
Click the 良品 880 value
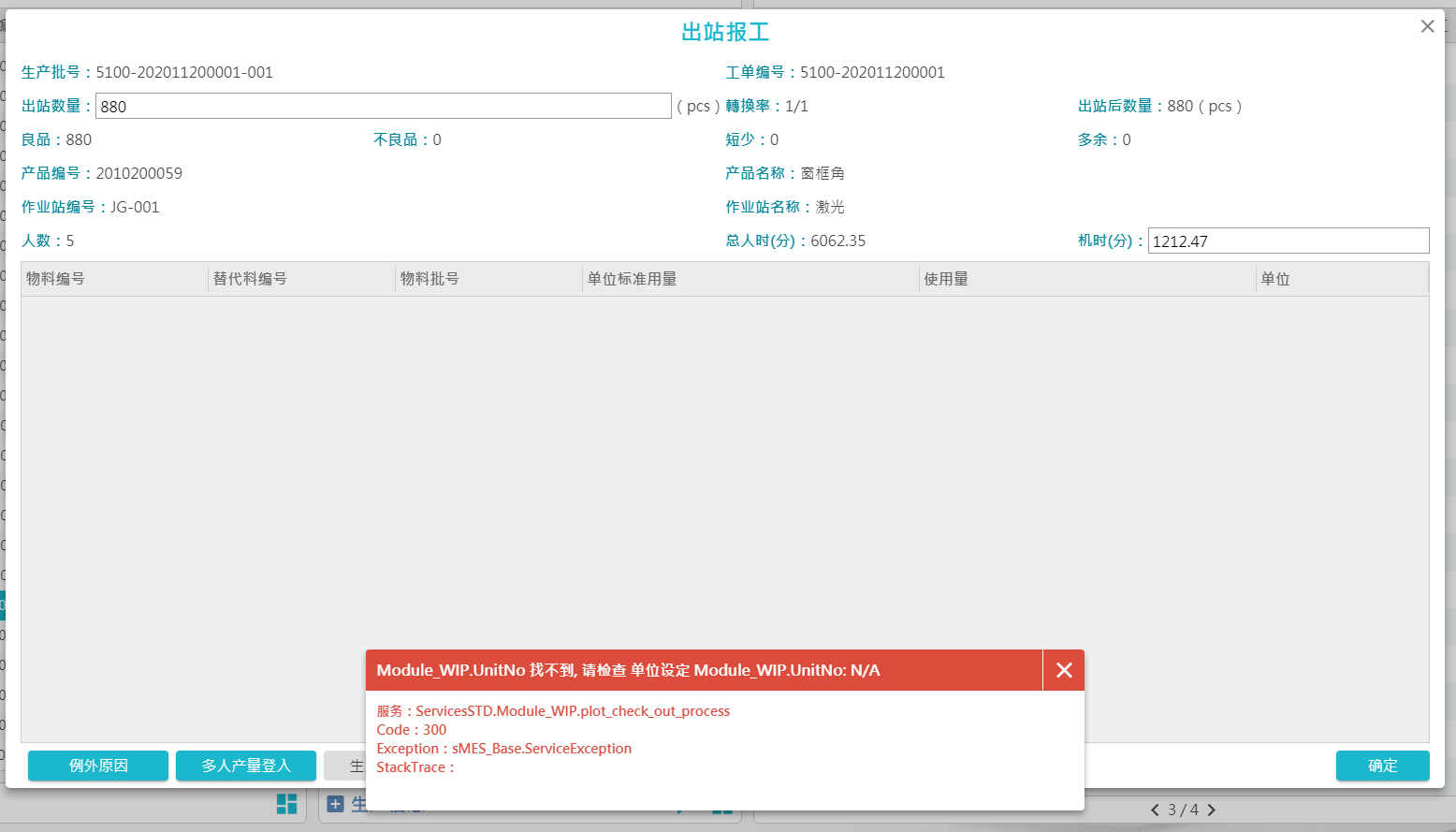(79, 139)
